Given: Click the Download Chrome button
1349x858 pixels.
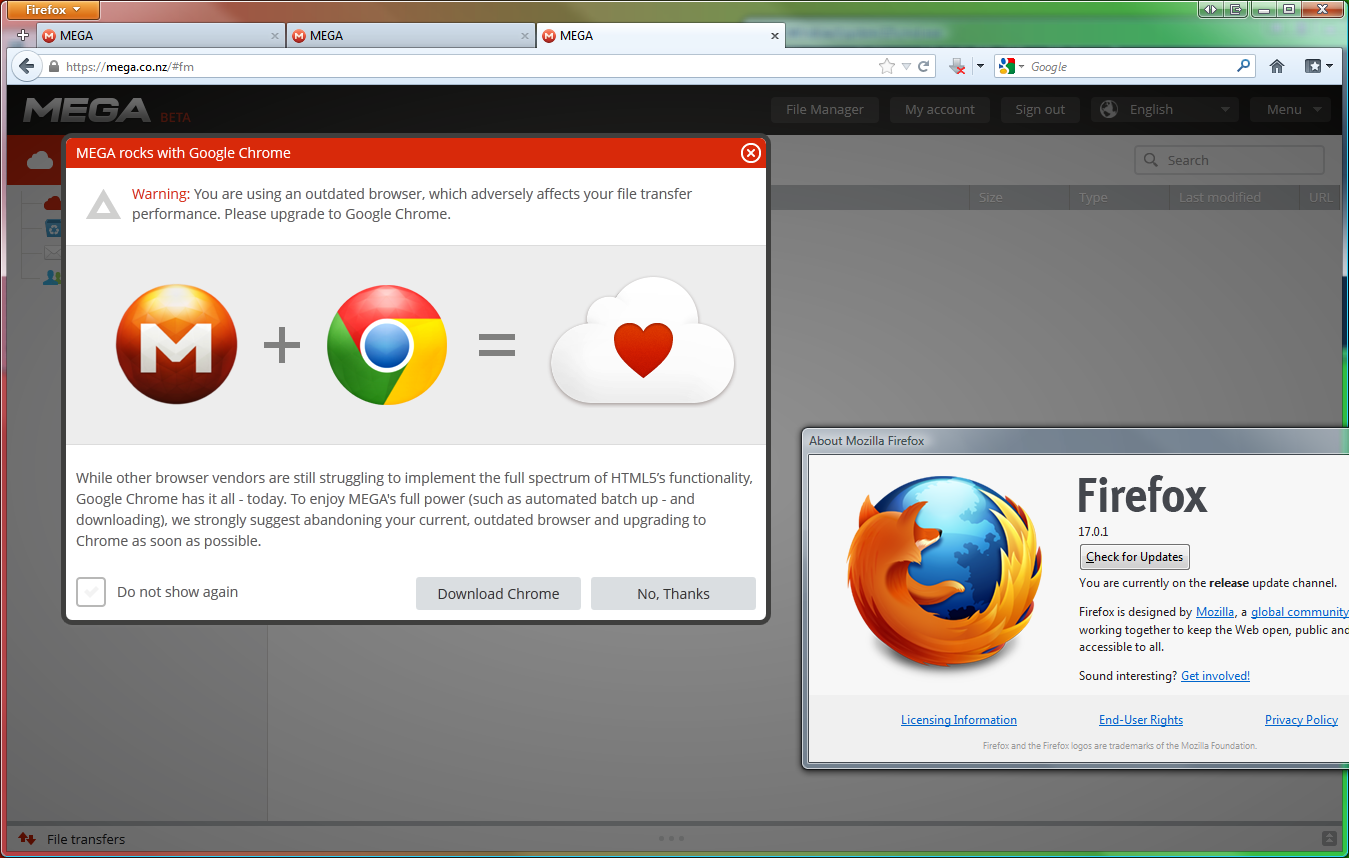Looking at the screenshot, I should 498,593.
